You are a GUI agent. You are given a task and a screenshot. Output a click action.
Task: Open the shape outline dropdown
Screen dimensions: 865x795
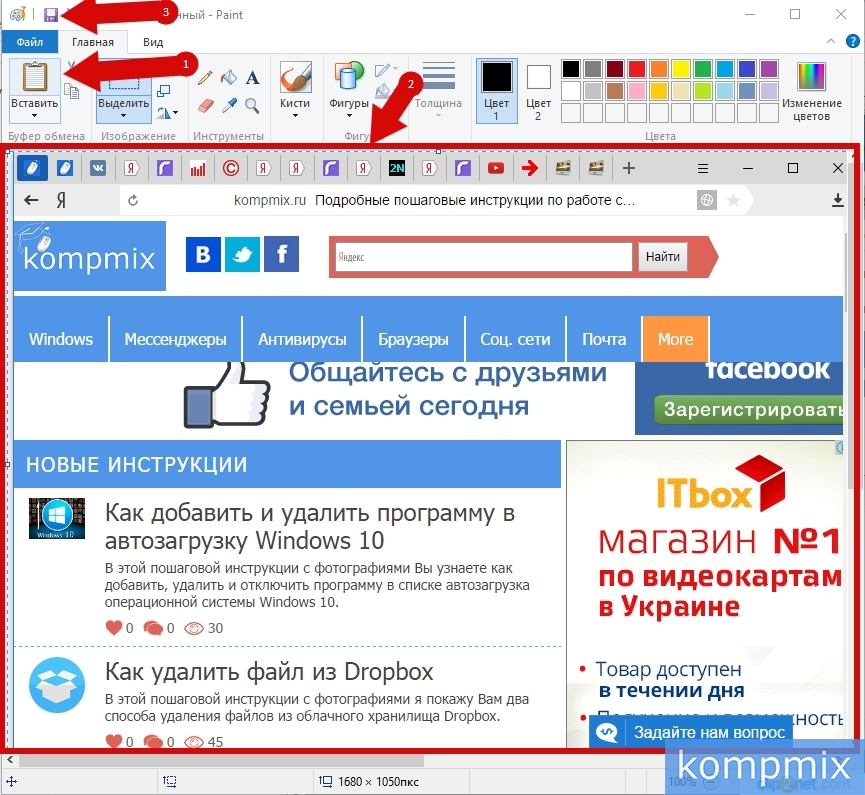point(386,70)
